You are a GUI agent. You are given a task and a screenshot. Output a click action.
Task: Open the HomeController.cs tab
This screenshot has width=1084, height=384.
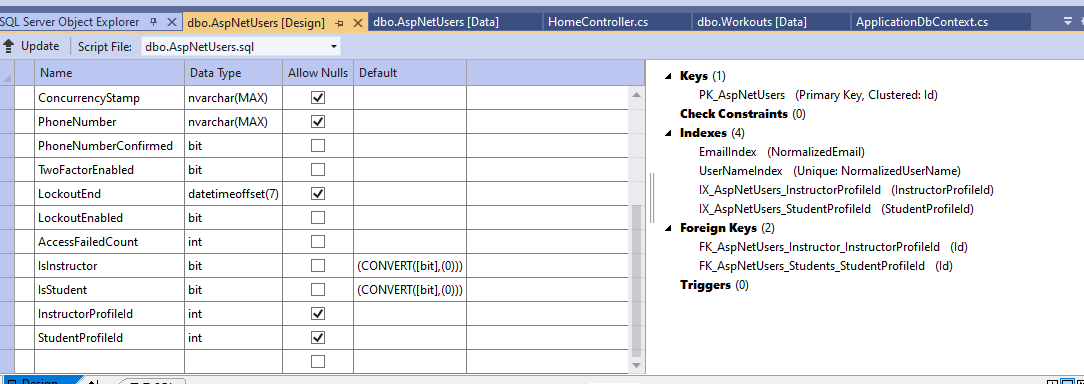(598, 22)
